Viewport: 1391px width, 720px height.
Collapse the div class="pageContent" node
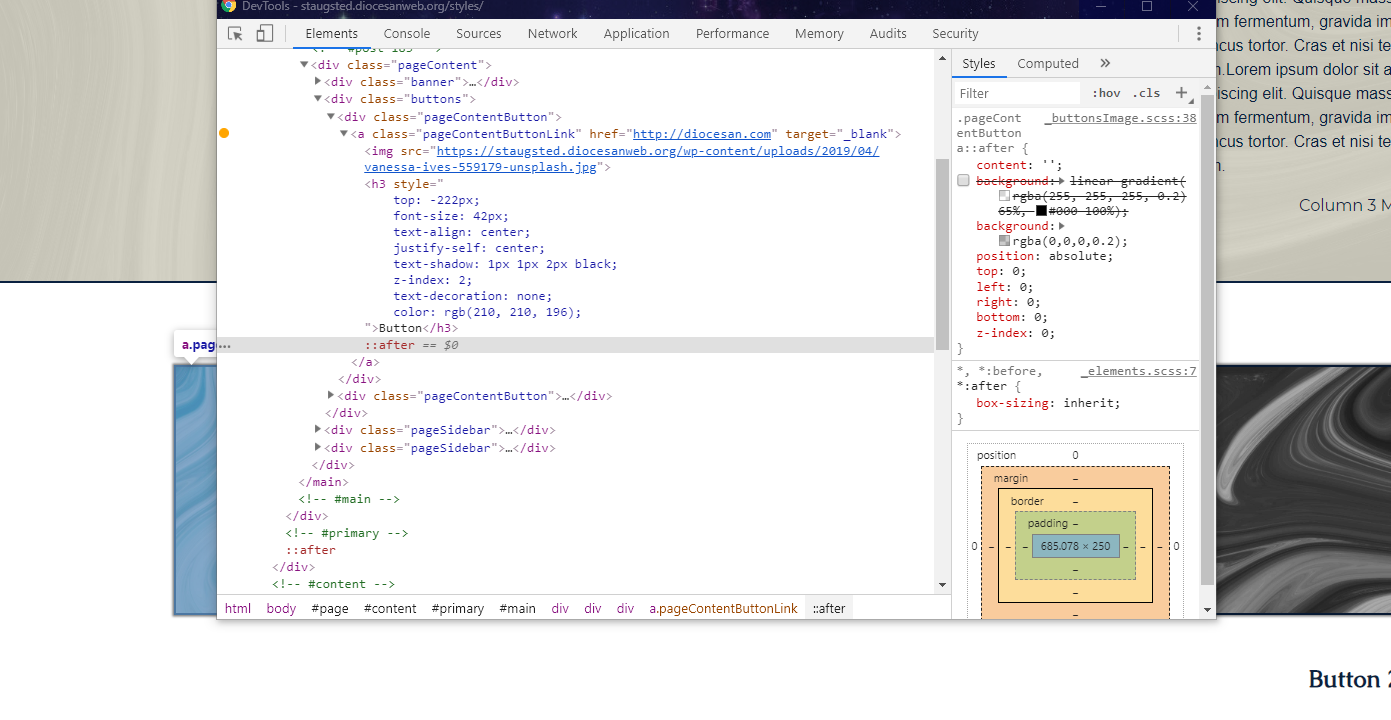(304, 65)
